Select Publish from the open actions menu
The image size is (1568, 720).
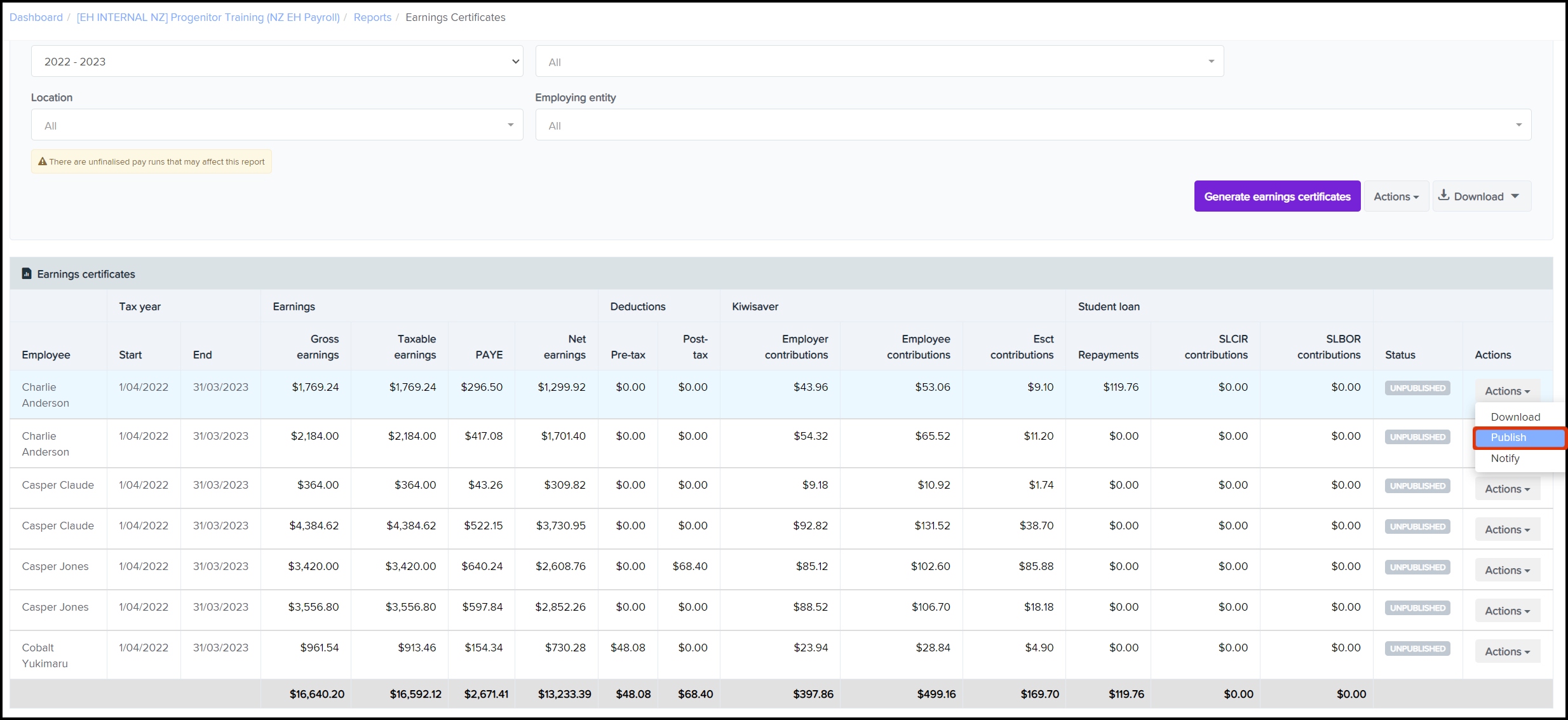click(x=1508, y=437)
